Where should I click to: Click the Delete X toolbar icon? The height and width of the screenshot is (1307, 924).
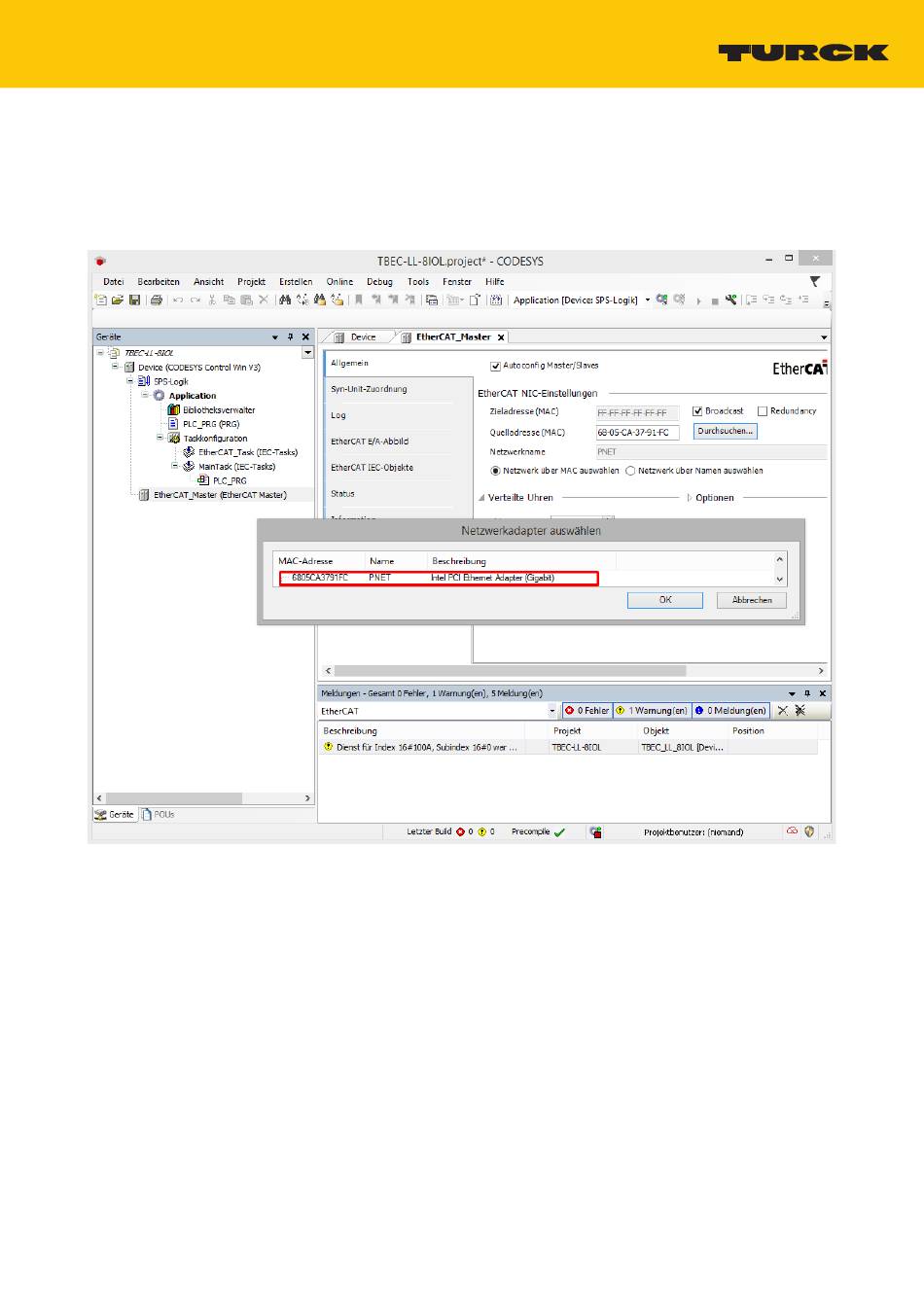[x=263, y=300]
